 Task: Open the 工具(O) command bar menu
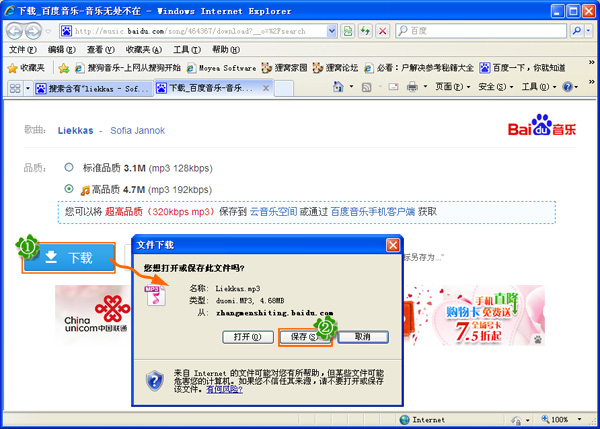(x=539, y=87)
